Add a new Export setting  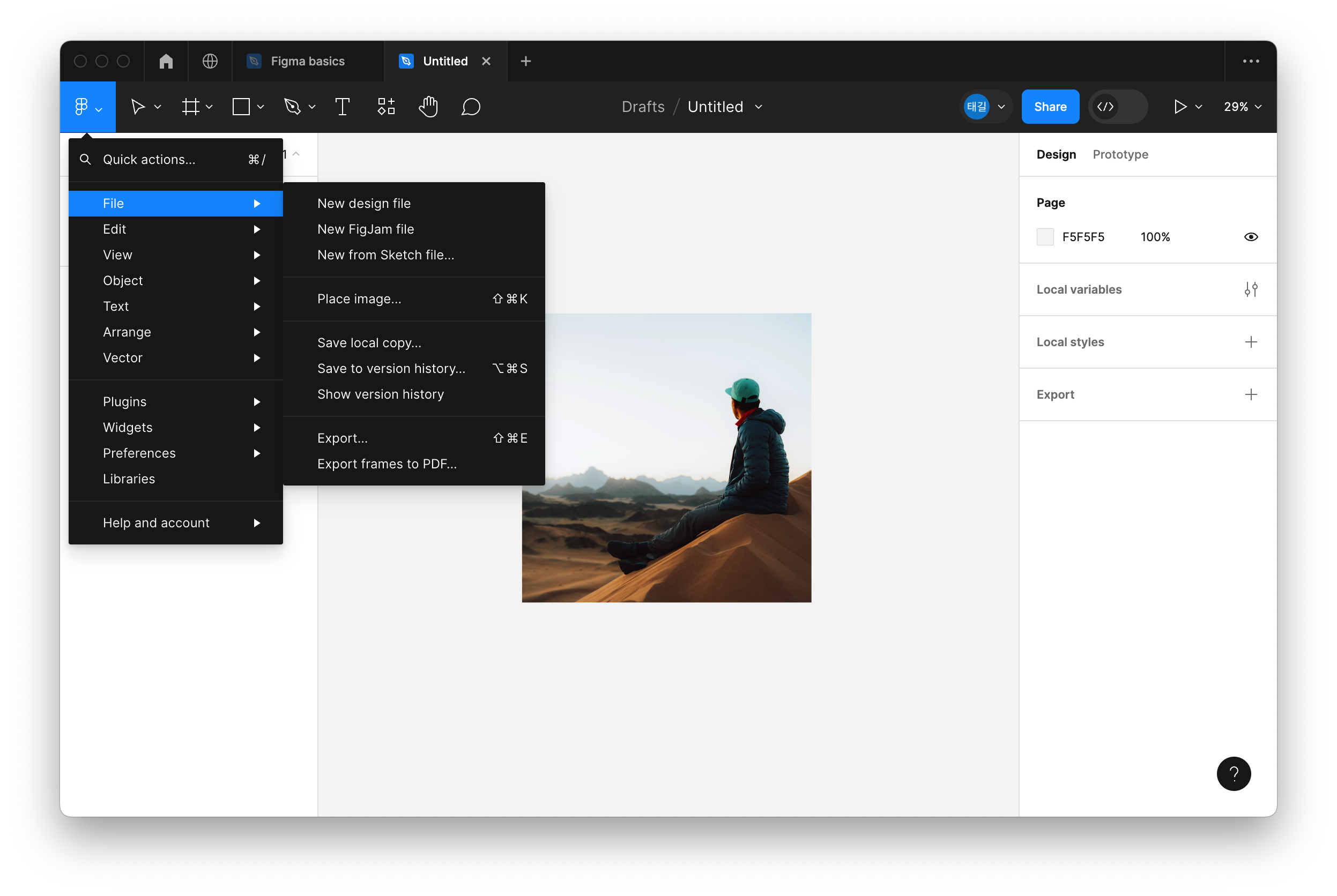point(1251,394)
